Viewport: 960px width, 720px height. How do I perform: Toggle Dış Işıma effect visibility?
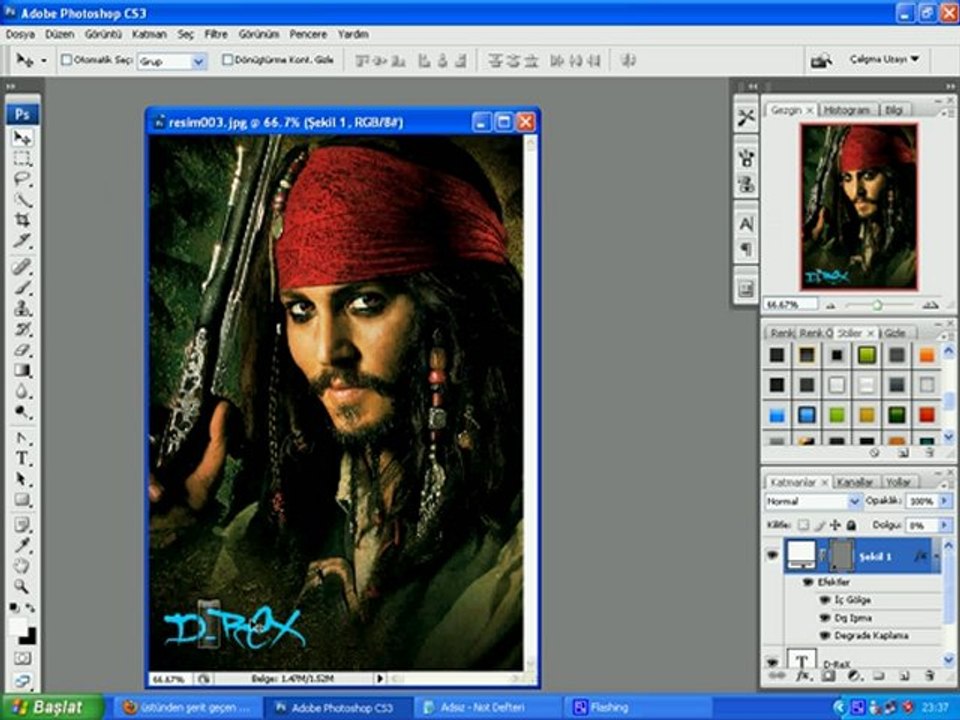pos(825,618)
